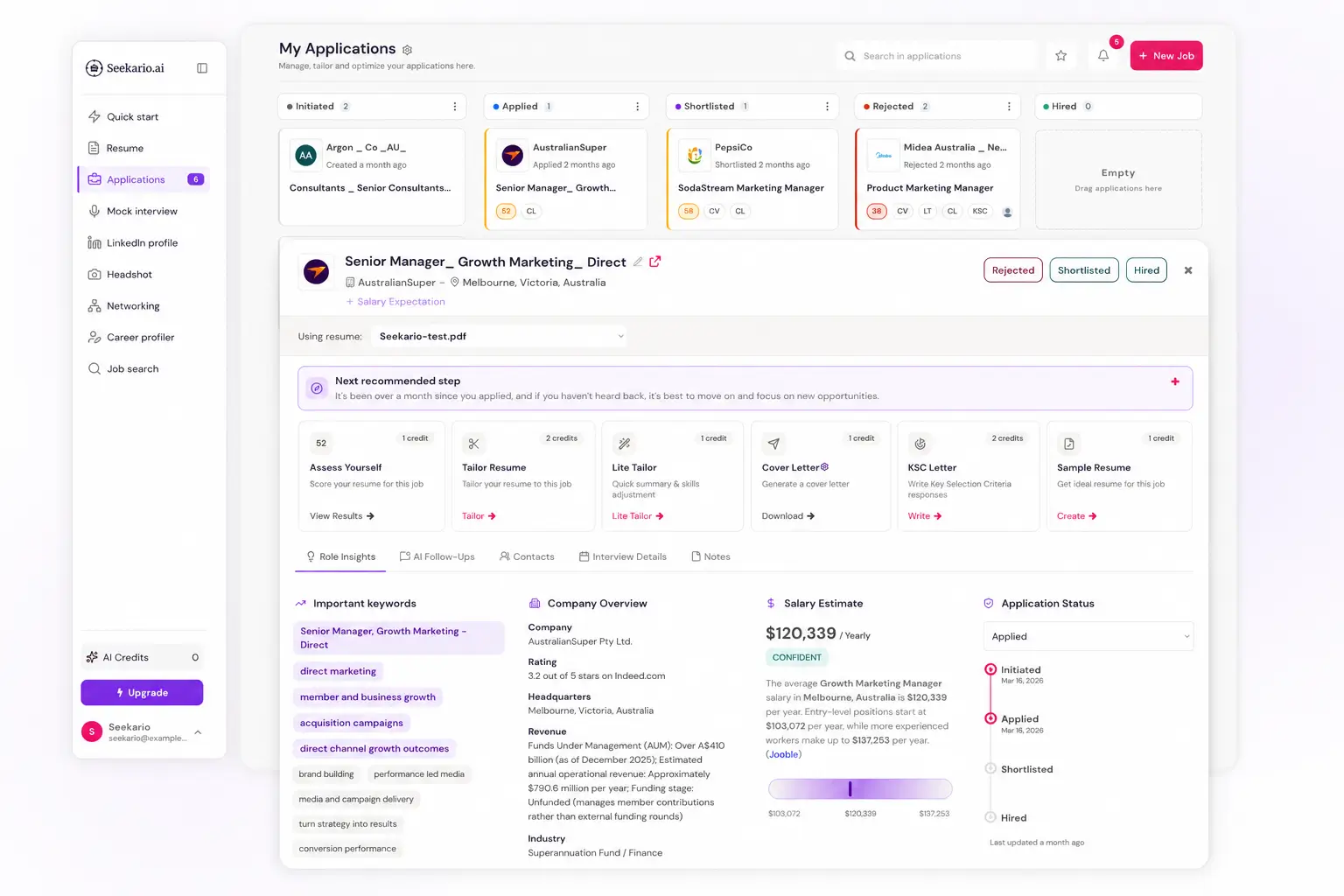Expand Seekario account menu chevron
This screenshot has width=1344, height=896.
198,732
